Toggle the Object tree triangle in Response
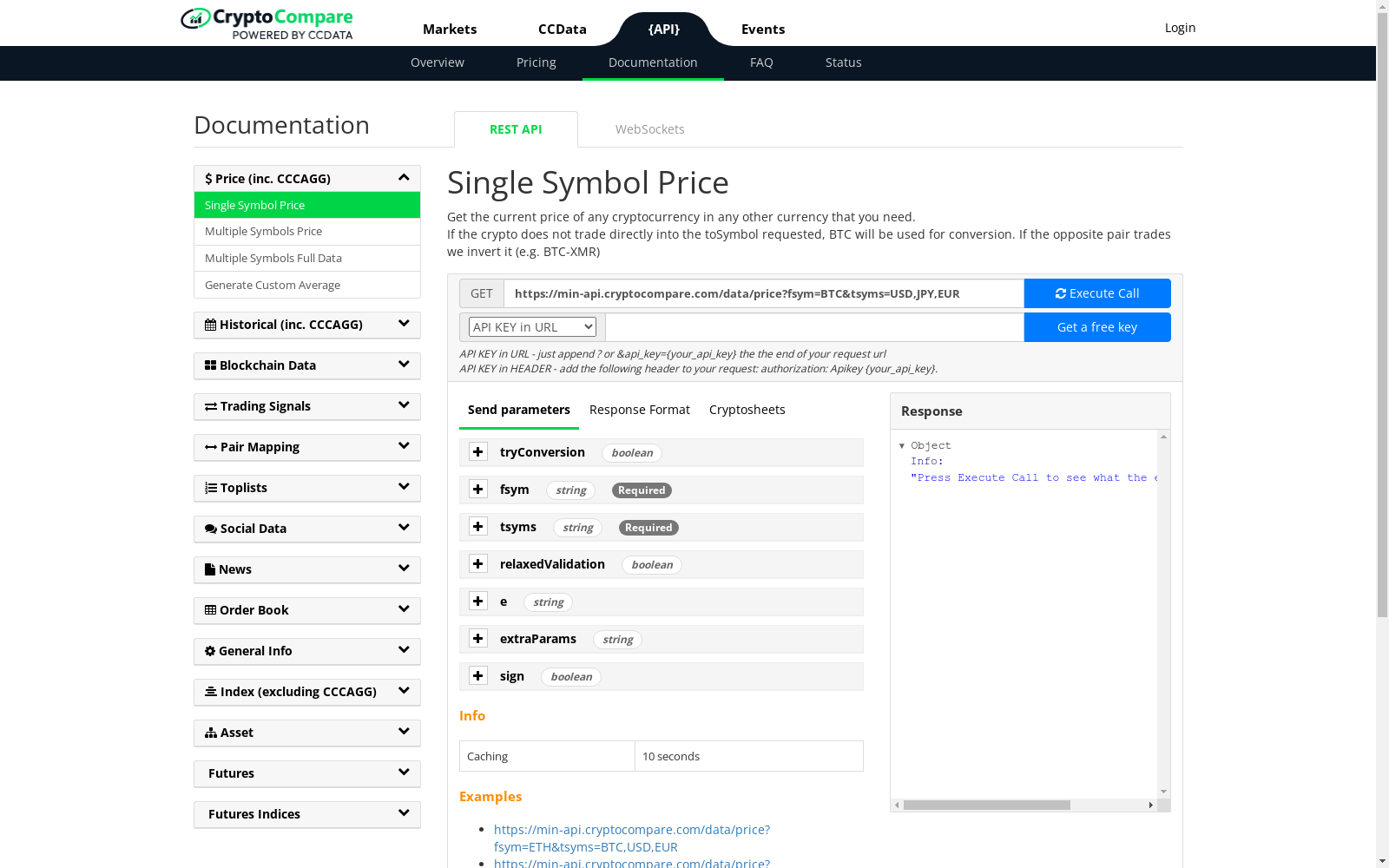This screenshot has width=1389, height=868. (x=902, y=446)
